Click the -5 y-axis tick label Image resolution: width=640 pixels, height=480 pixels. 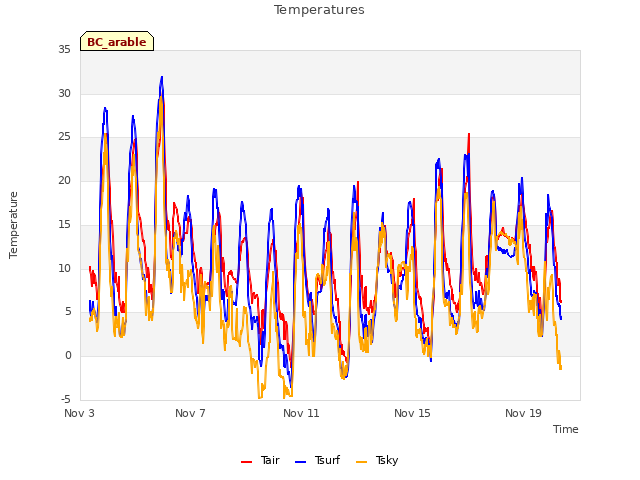66,399
